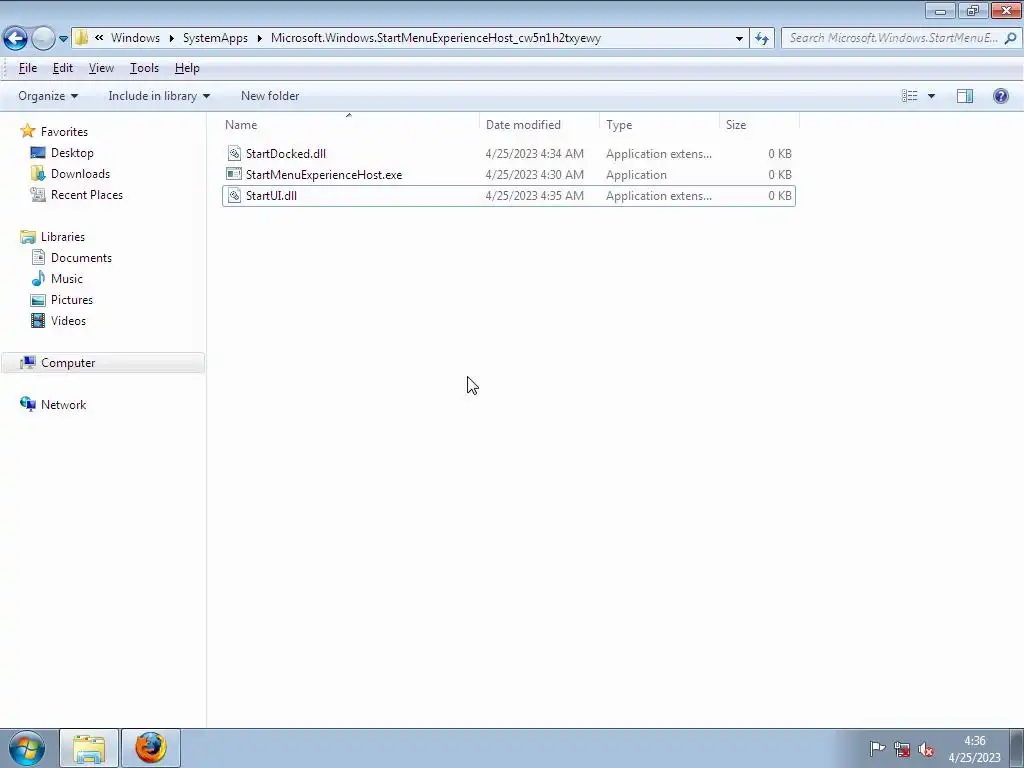Click the Computer icon in sidebar

click(27, 362)
